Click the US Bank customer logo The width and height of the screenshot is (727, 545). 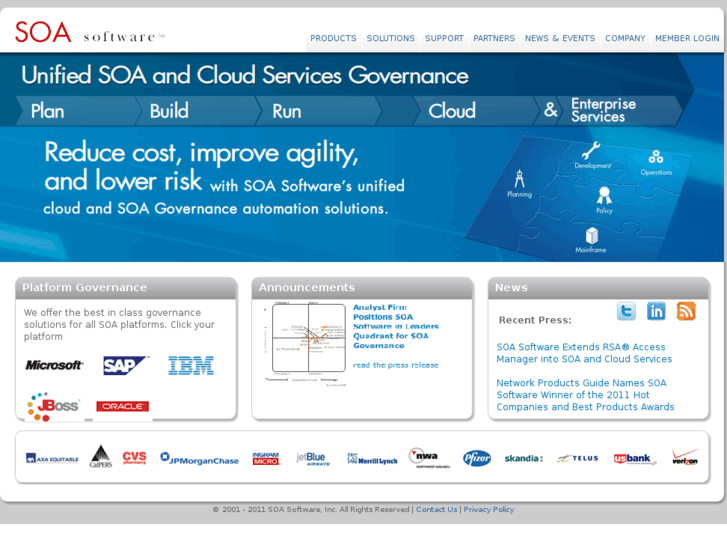pyautogui.click(x=635, y=459)
